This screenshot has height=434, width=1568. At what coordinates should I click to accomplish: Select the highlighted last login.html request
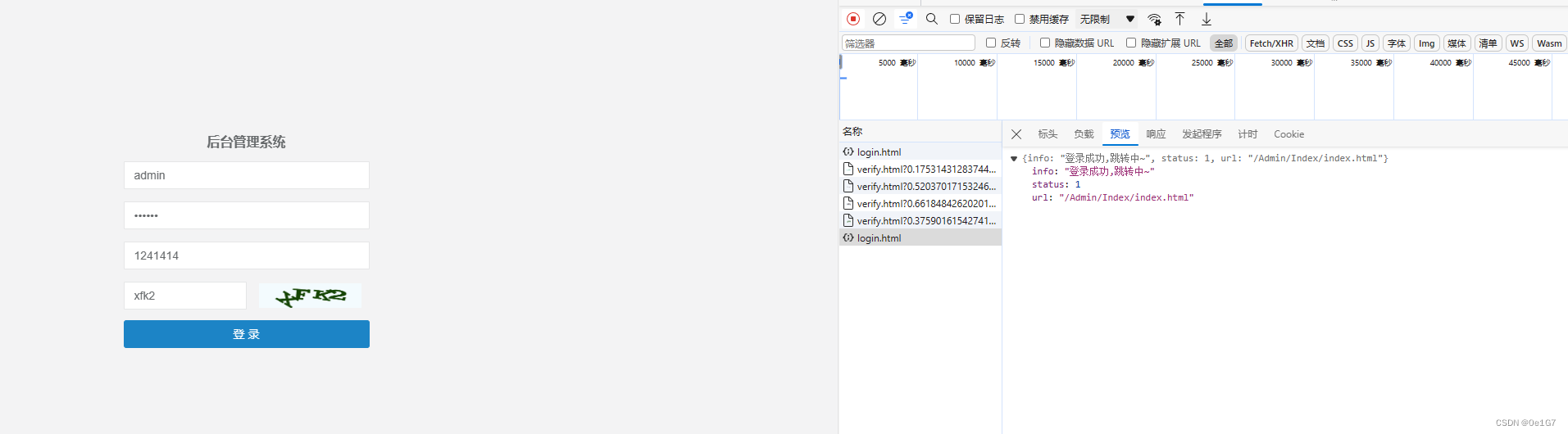coord(920,238)
